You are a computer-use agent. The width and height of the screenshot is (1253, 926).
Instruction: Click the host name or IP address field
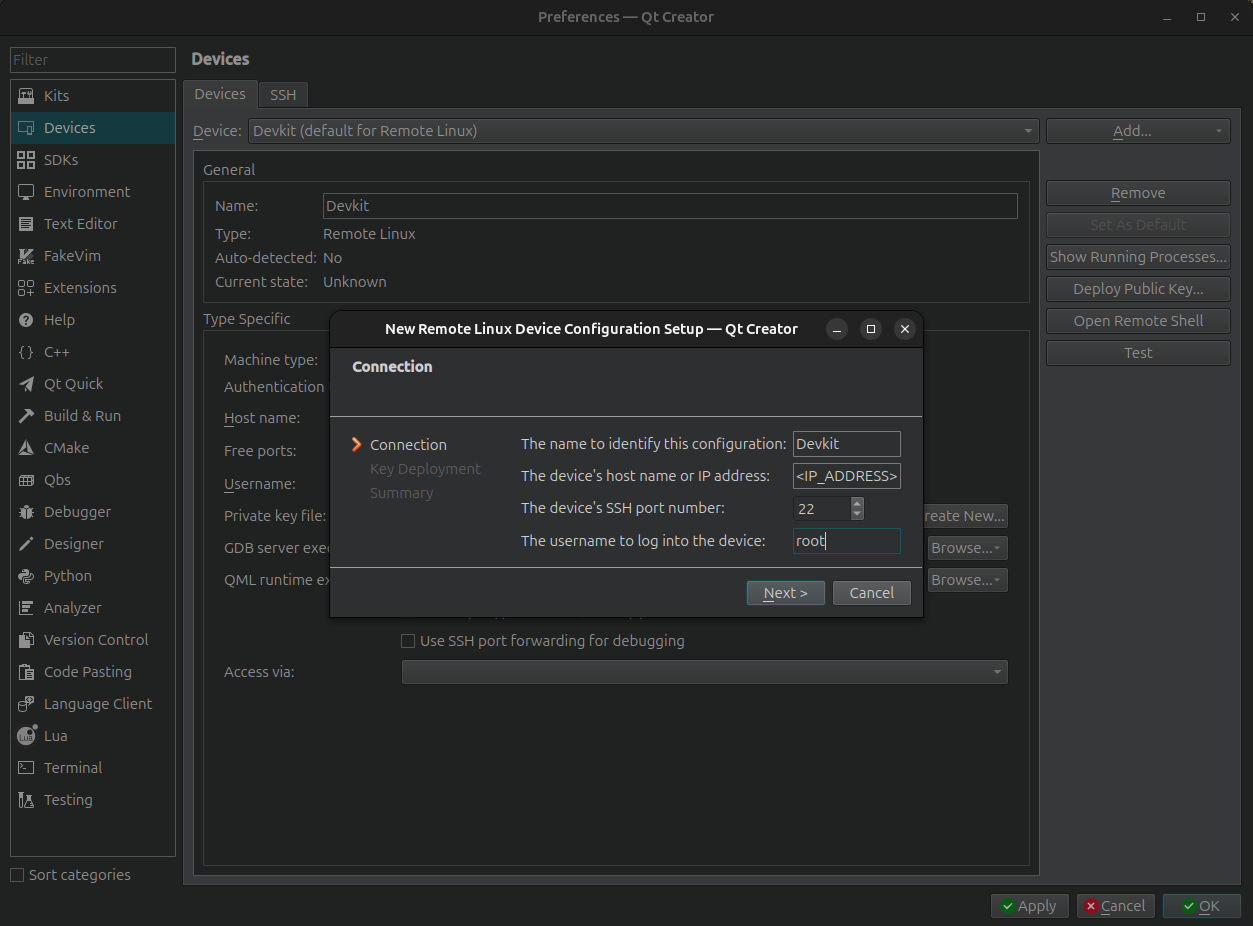click(847, 476)
